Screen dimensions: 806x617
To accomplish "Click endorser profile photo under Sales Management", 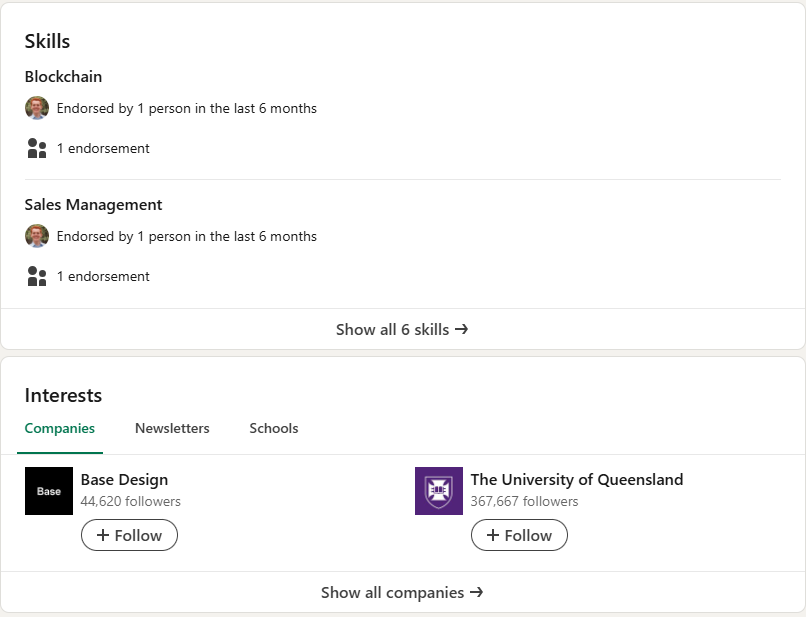I will tap(37, 236).
